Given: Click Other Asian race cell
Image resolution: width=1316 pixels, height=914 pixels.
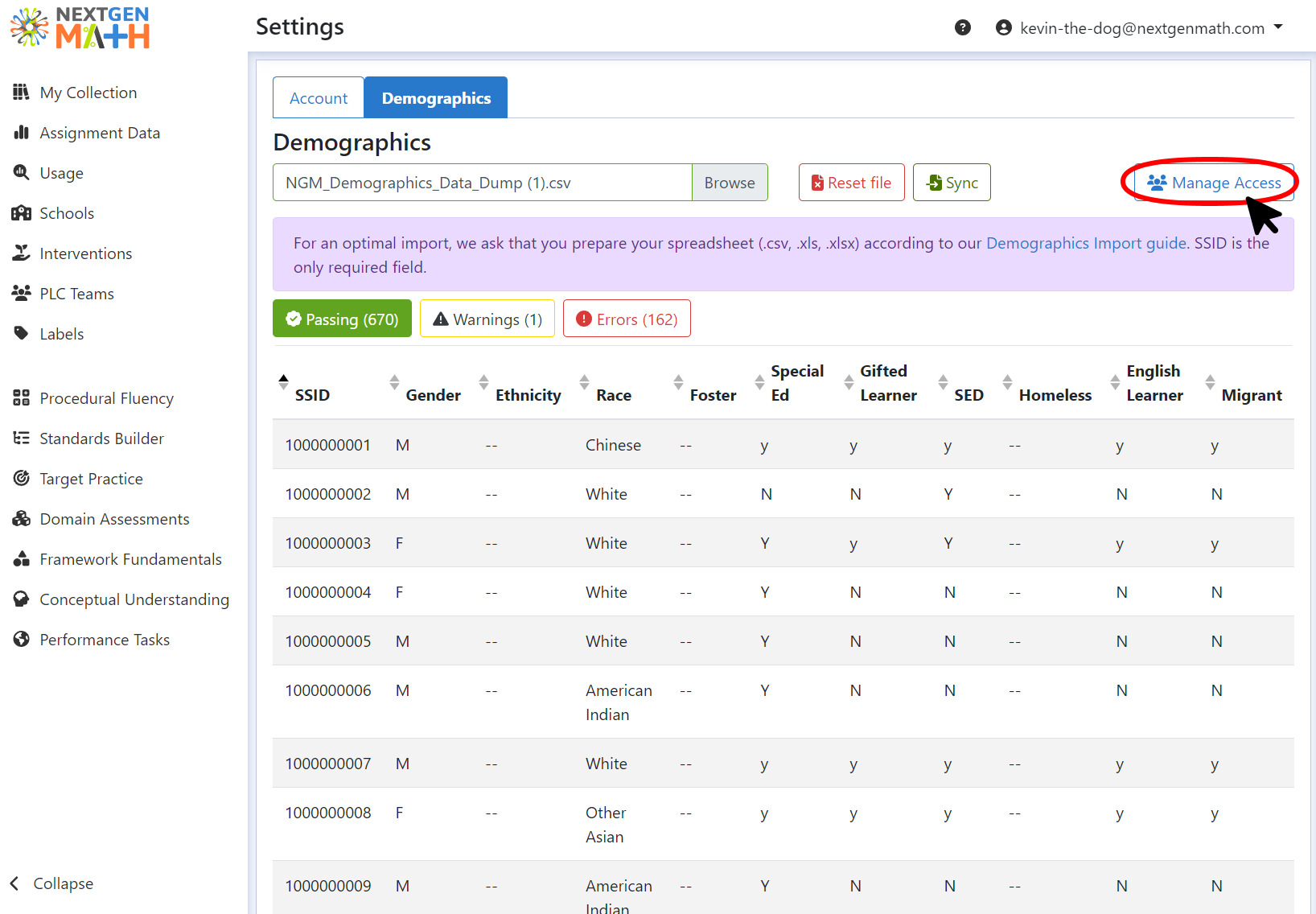Looking at the screenshot, I should point(606,825).
